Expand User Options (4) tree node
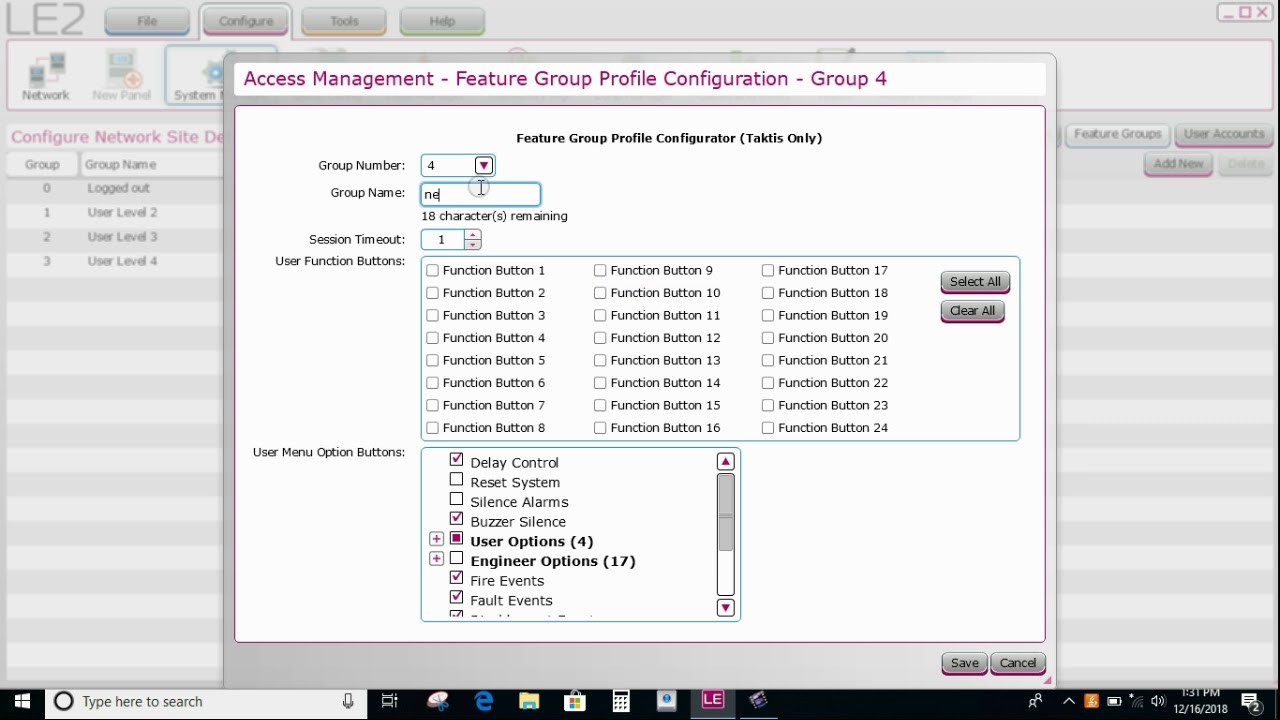 coord(436,539)
